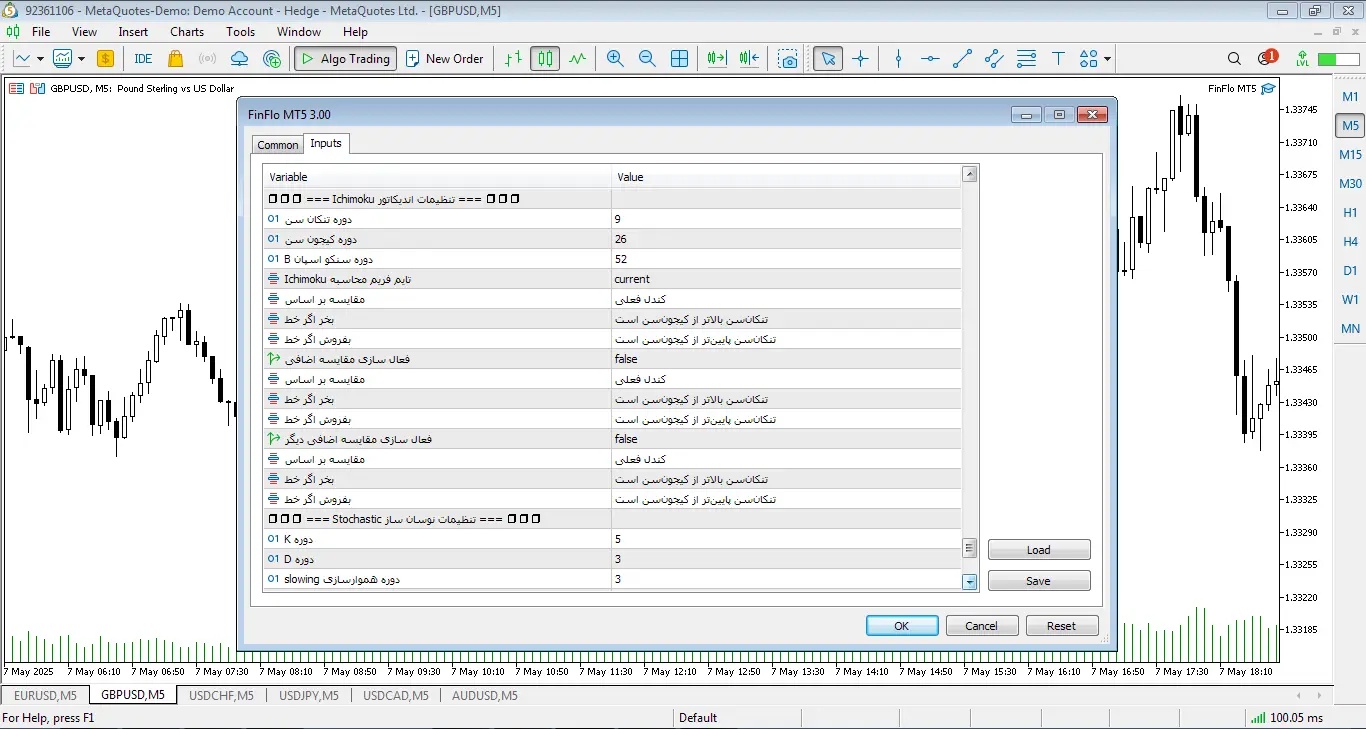Switch chart to bar chart mode
Image resolution: width=1366 pixels, height=729 pixels.
(x=513, y=59)
